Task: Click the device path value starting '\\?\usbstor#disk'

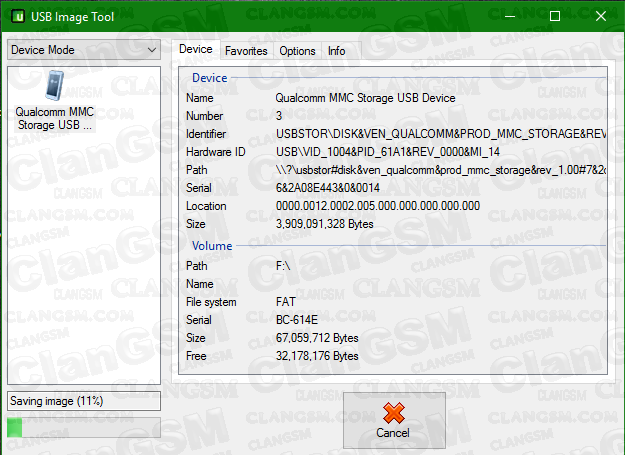Action: [x=441, y=170]
